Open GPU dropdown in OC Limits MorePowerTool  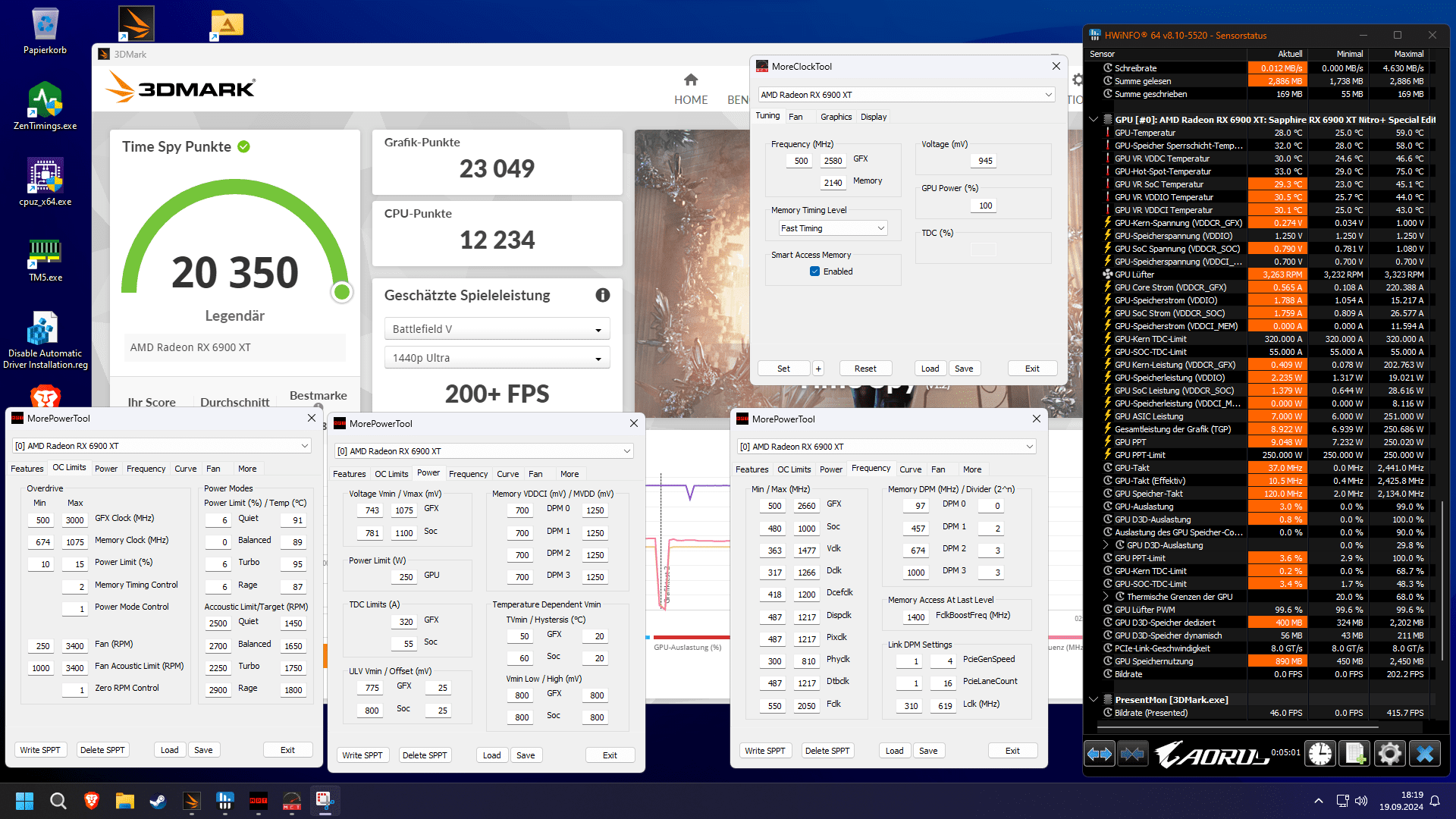point(162,446)
